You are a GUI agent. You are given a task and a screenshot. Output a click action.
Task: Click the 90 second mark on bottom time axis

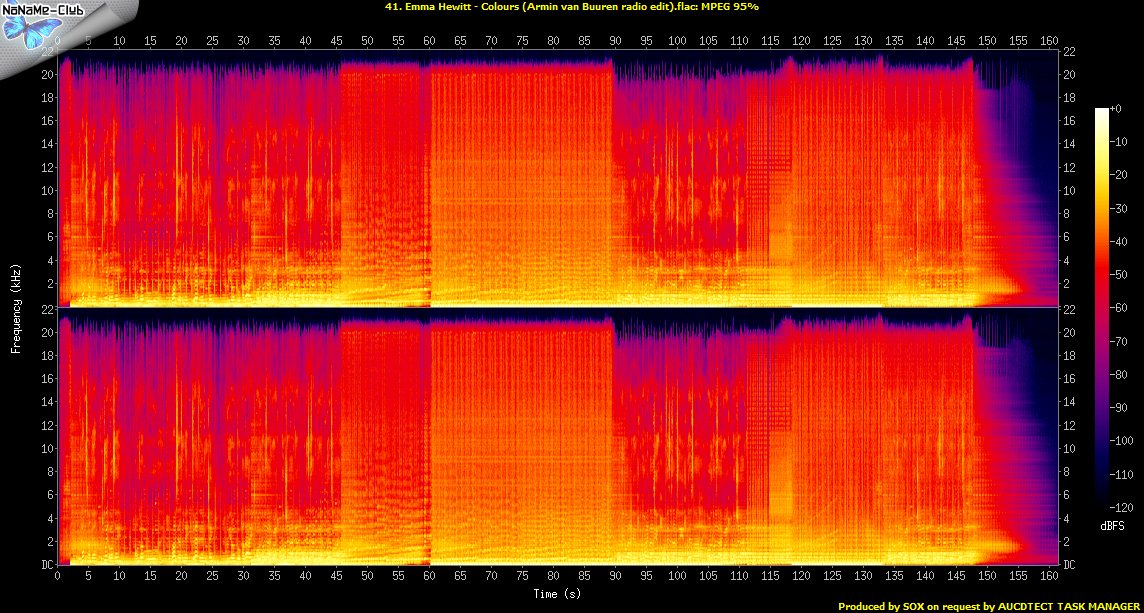(x=616, y=577)
